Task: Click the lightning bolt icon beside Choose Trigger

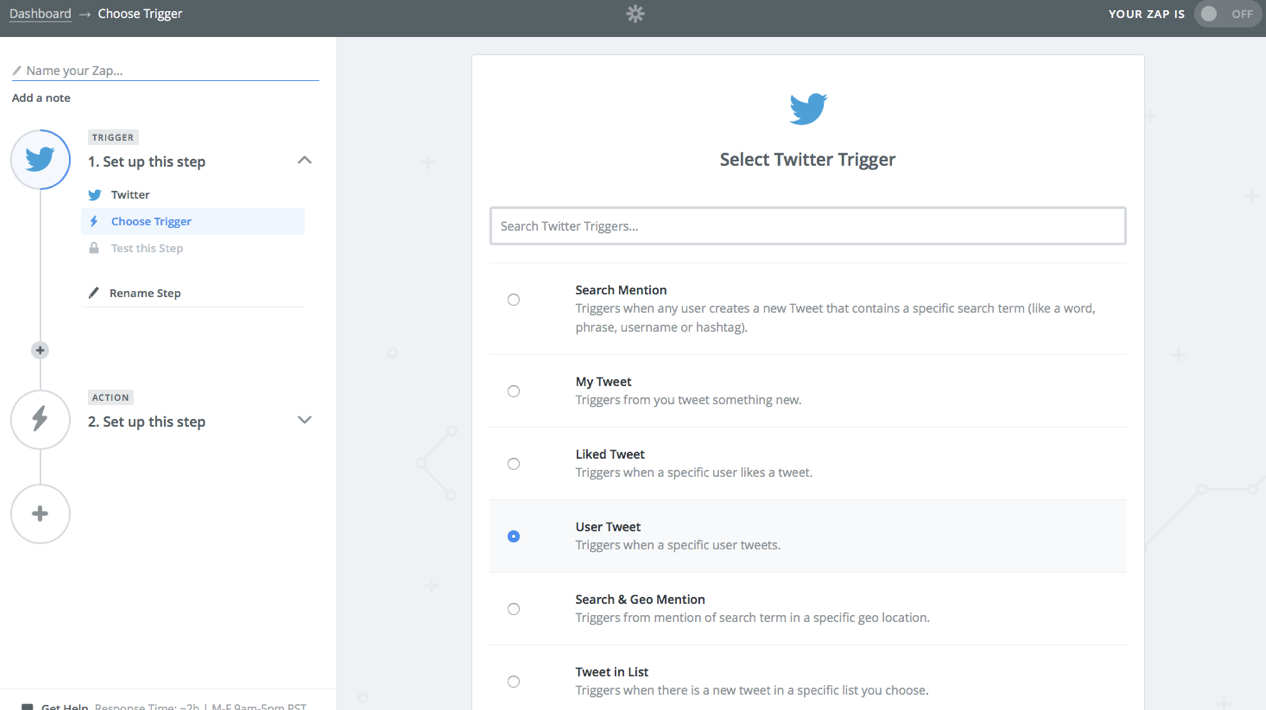Action: pyautogui.click(x=94, y=221)
